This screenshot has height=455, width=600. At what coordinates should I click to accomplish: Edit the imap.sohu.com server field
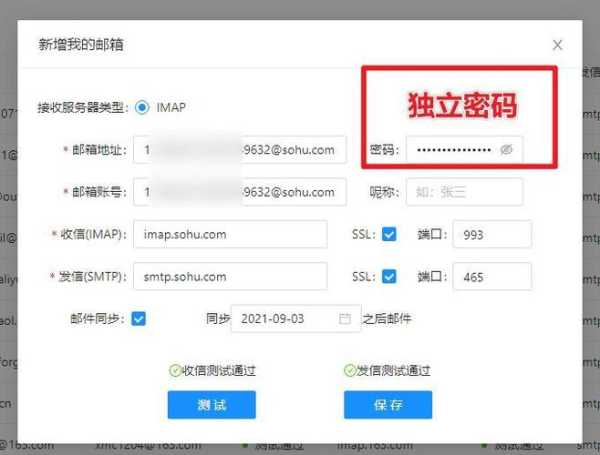[229, 235]
